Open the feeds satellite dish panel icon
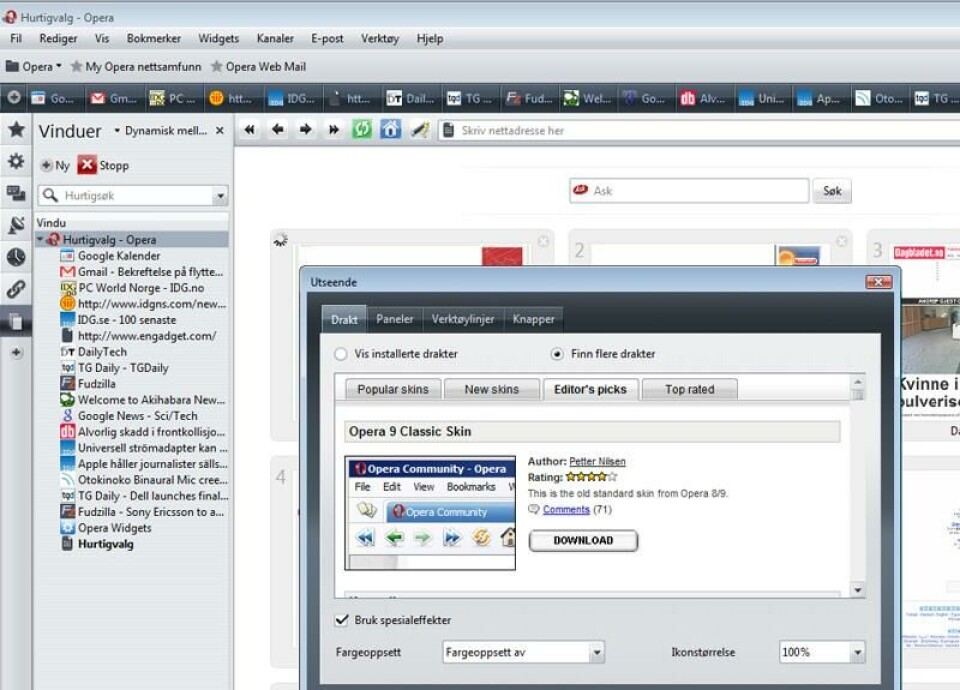Image resolution: width=960 pixels, height=690 pixels. tap(17, 225)
